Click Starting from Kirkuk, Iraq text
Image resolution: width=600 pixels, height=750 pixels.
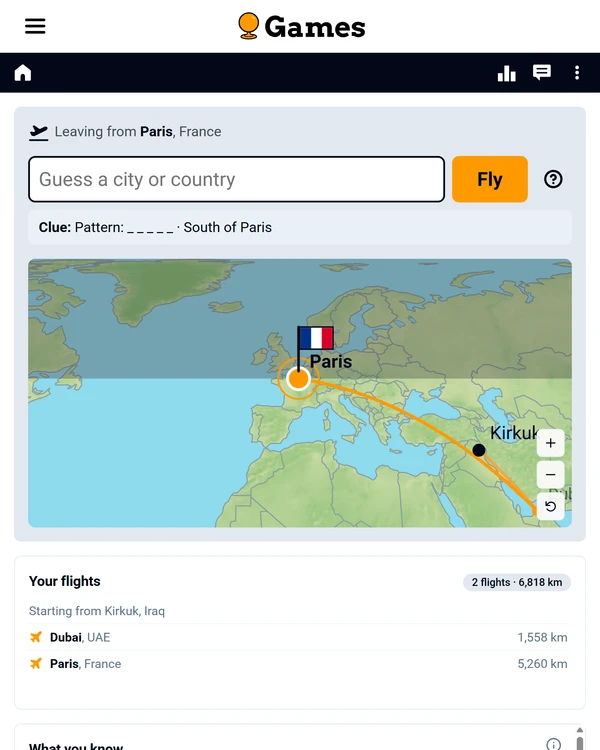click(x=97, y=611)
